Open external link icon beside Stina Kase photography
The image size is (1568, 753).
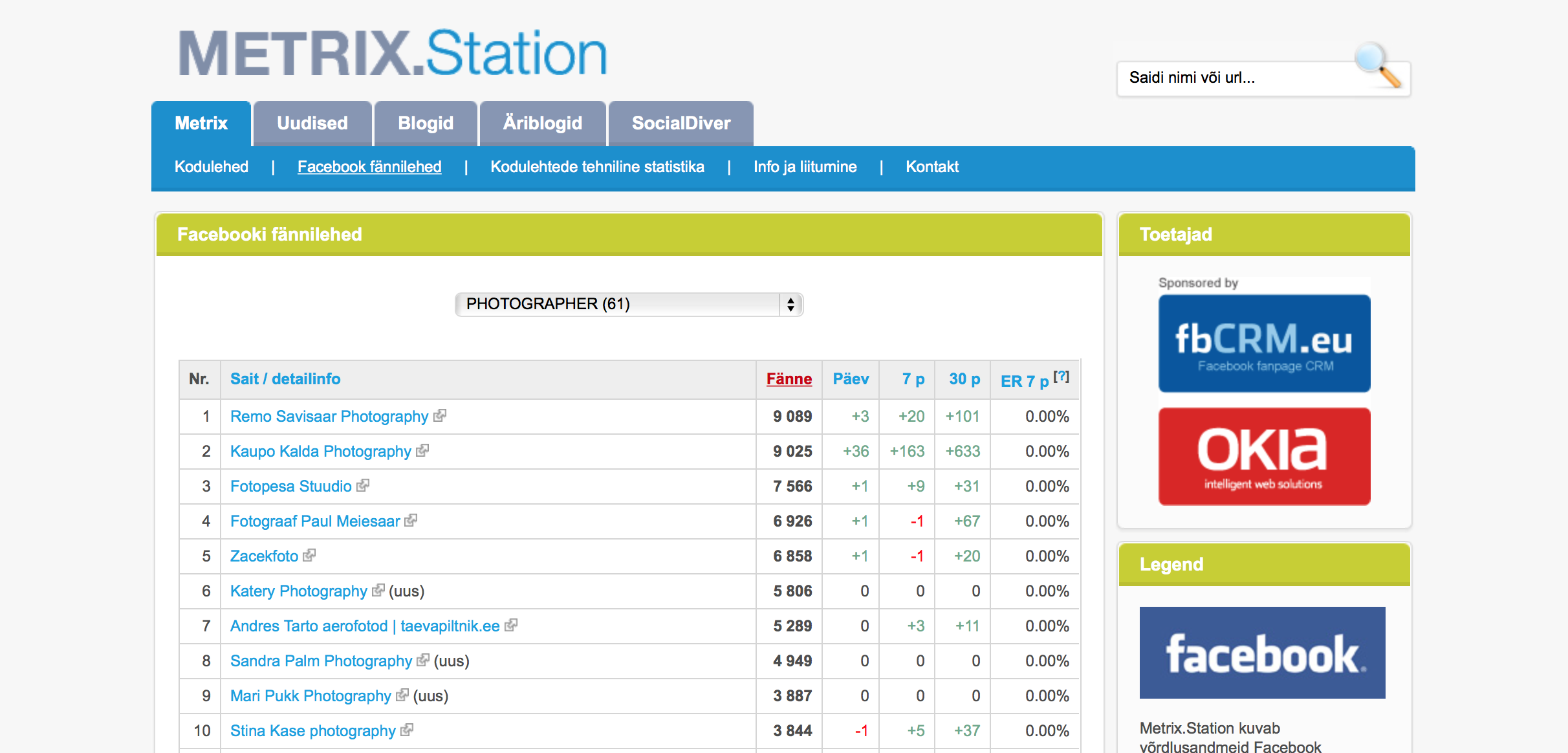[407, 730]
